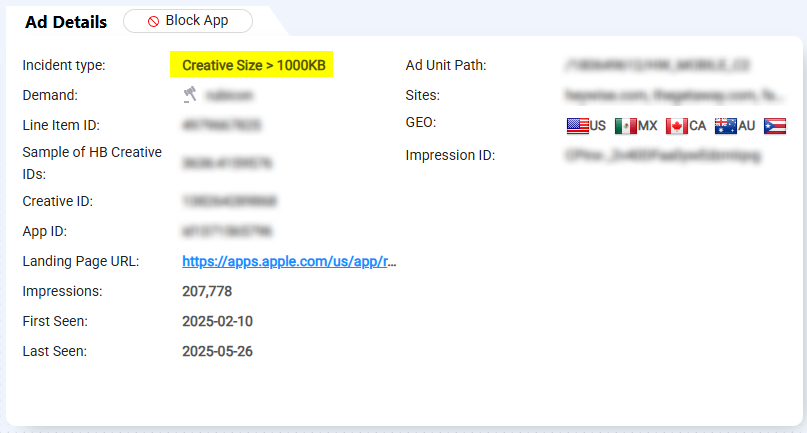807x433 pixels.
Task: Click the Canada flag icon
Action: tap(677, 126)
